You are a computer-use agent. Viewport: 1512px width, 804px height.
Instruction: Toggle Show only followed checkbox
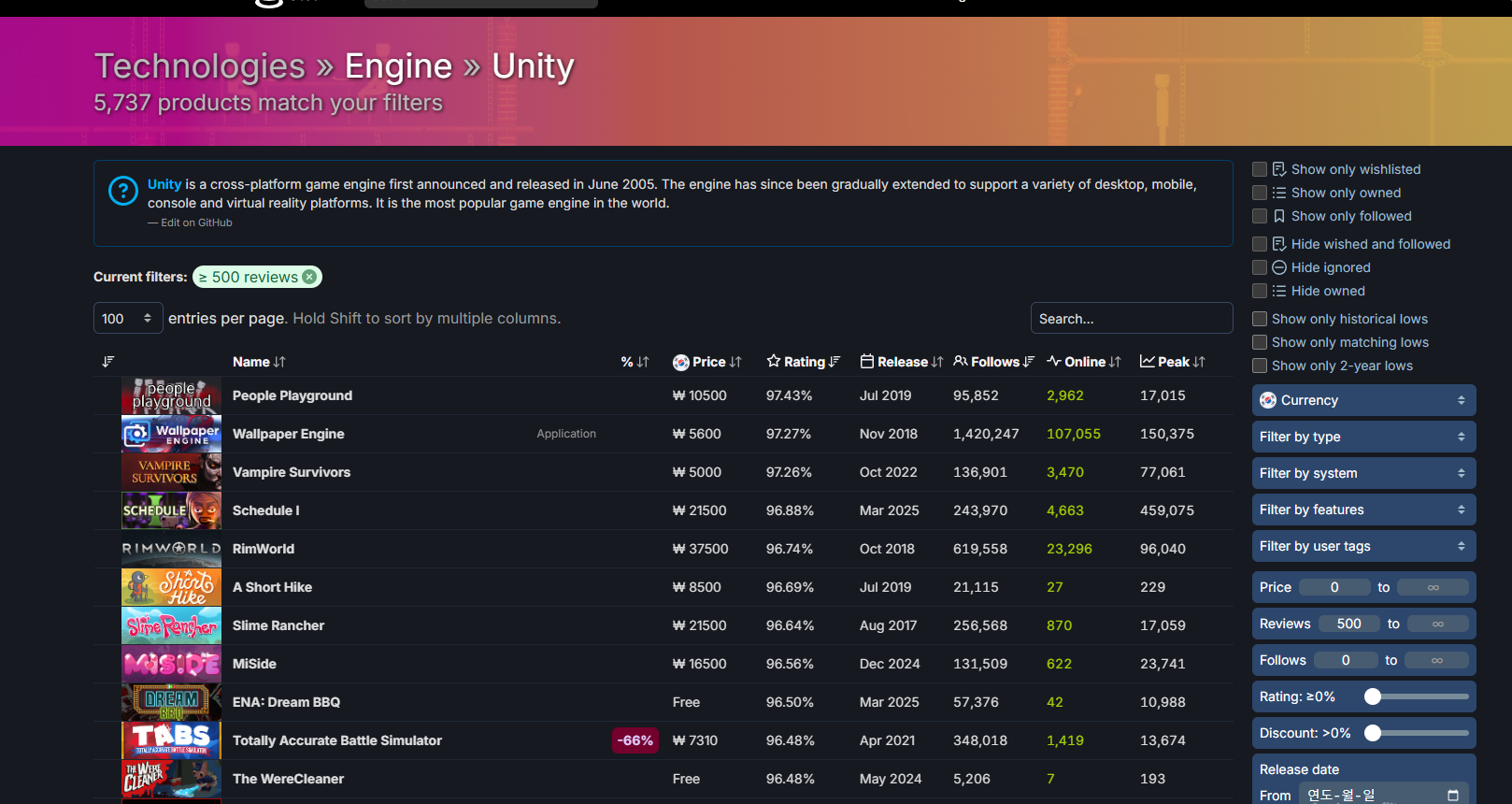point(1260,216)
